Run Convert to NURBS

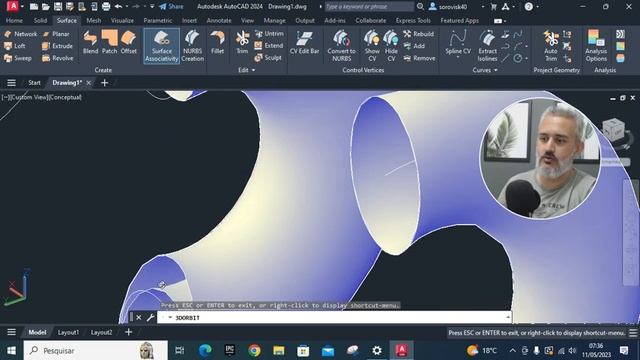341,46
